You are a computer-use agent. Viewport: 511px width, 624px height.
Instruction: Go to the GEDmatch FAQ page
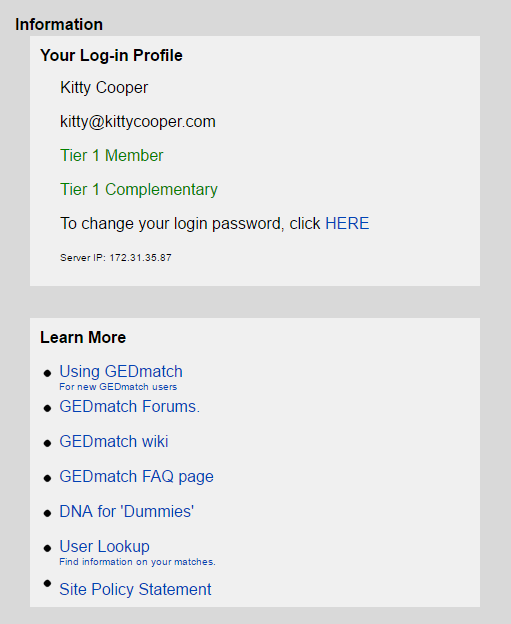click(x=137, y=477)
